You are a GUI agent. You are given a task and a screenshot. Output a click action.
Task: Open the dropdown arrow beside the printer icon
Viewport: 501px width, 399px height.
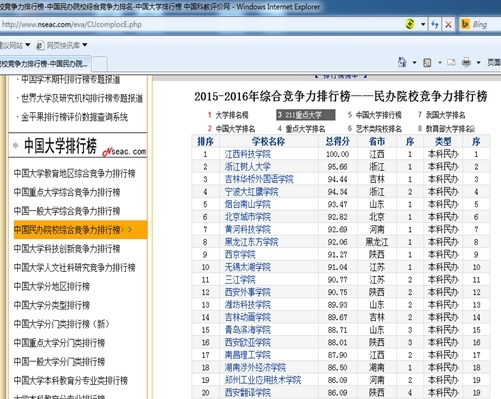[478, 62]
